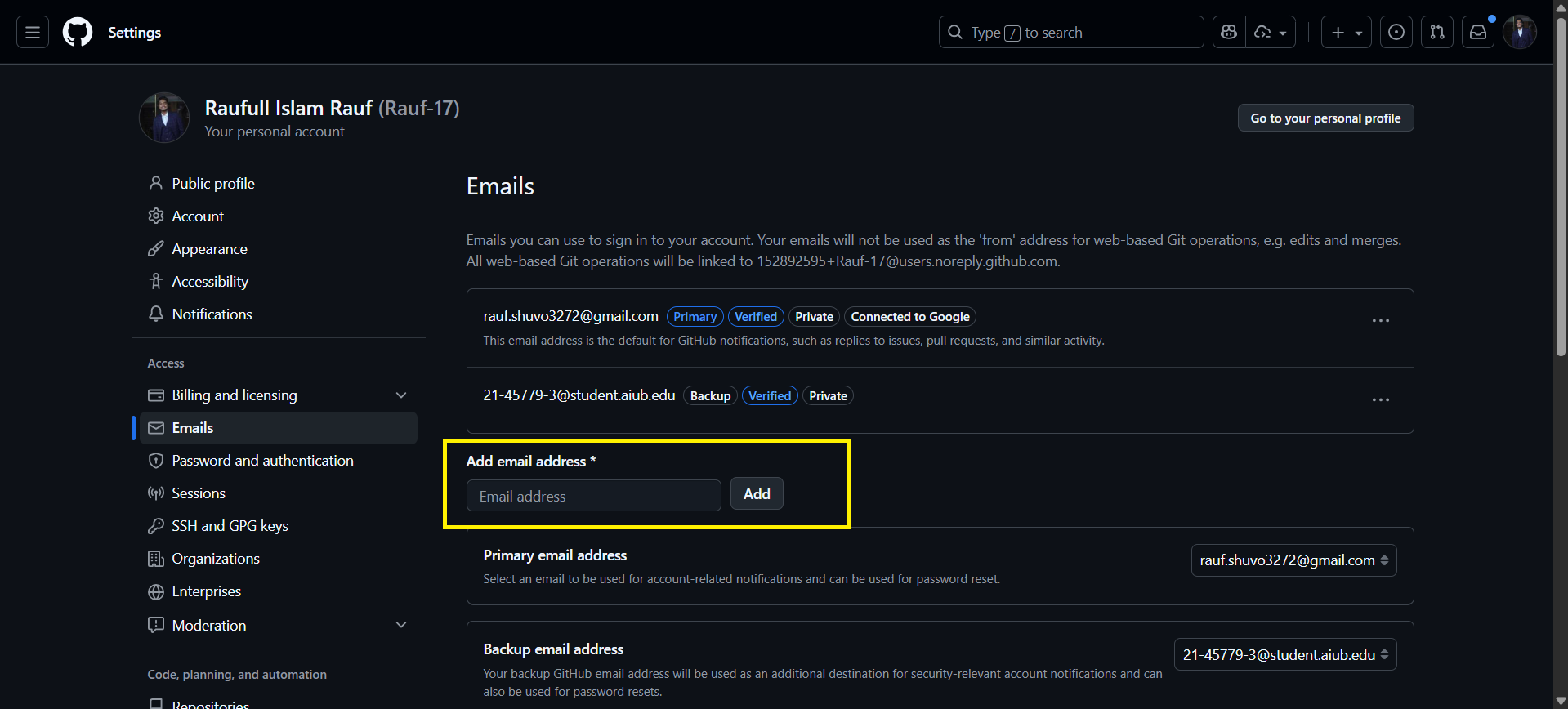Click the page vertical scrollbar
Image resolution: width=1568 pixels, height=709 pixels.
coord(1561,188)
